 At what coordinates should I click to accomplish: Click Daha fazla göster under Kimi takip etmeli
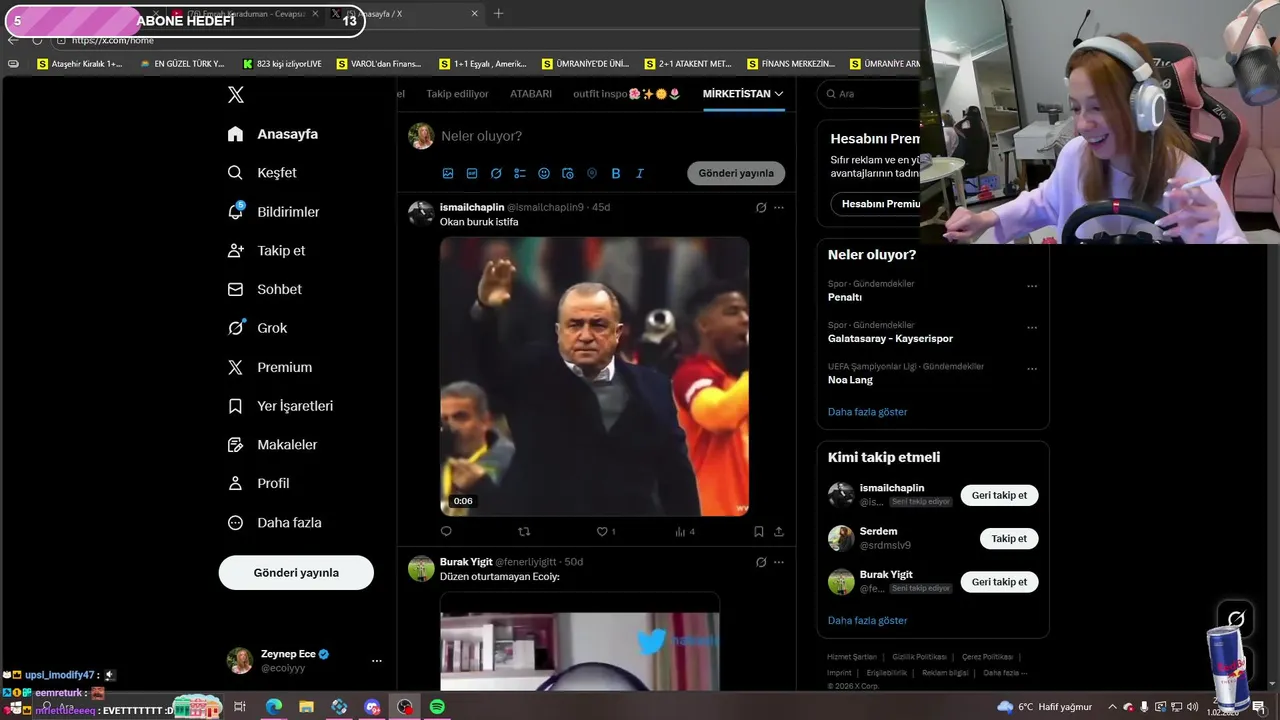pyautogui.click(x=868, y=621)
